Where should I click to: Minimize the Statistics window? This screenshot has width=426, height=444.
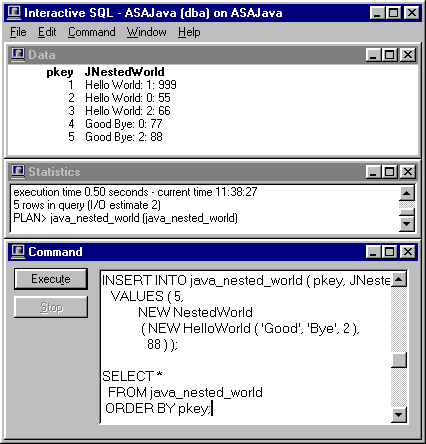point(373,172)
